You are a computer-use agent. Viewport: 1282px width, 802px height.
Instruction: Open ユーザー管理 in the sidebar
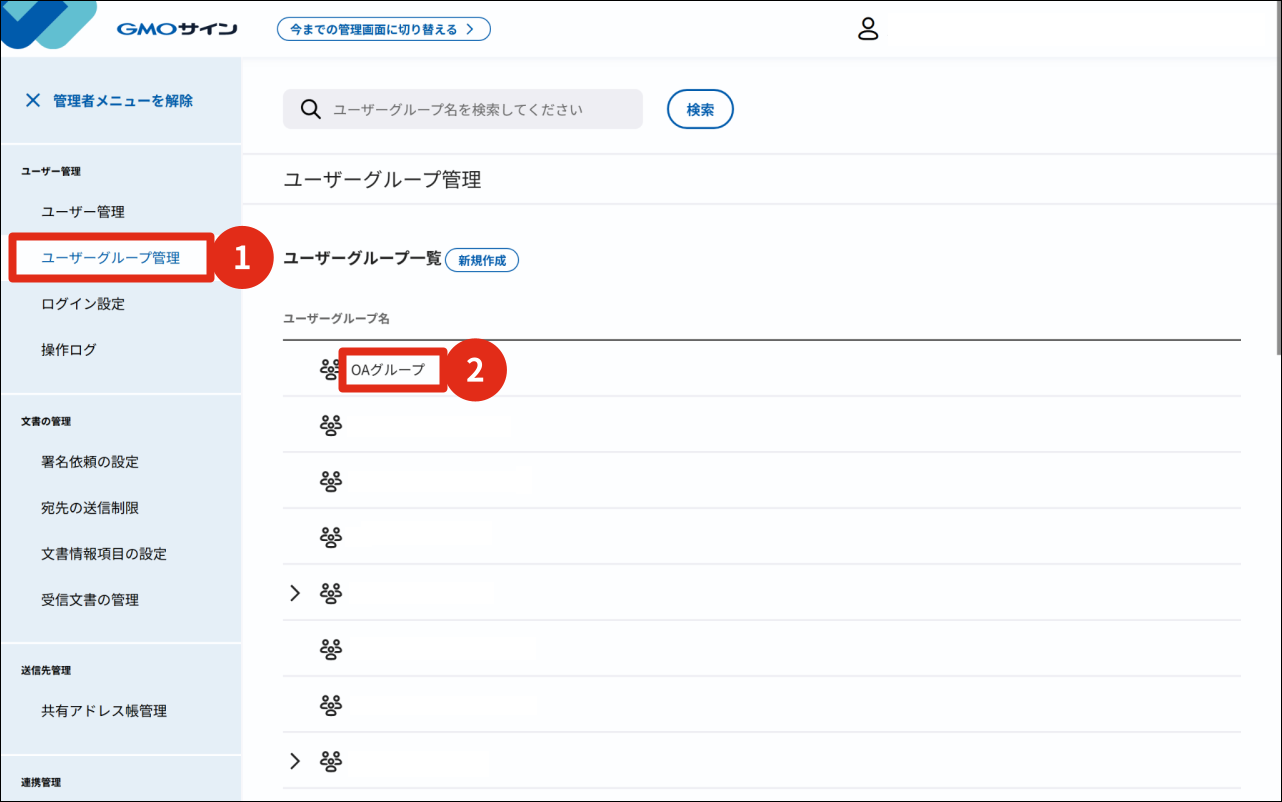[x=83, y=212]
